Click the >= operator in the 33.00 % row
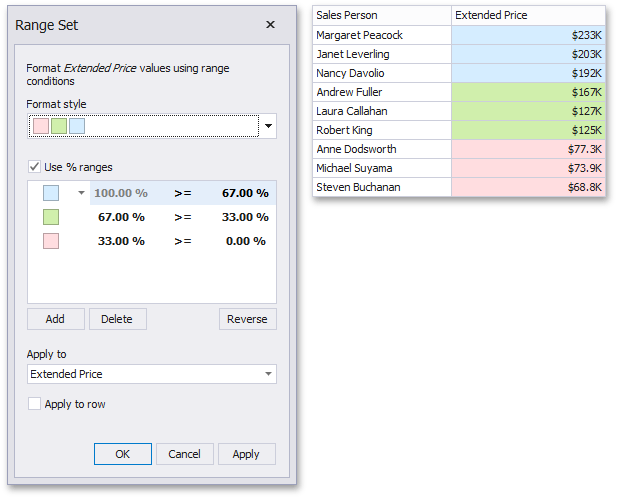This screenshot has width=619, height=500. pyautogui.click(x=182, y=241)
